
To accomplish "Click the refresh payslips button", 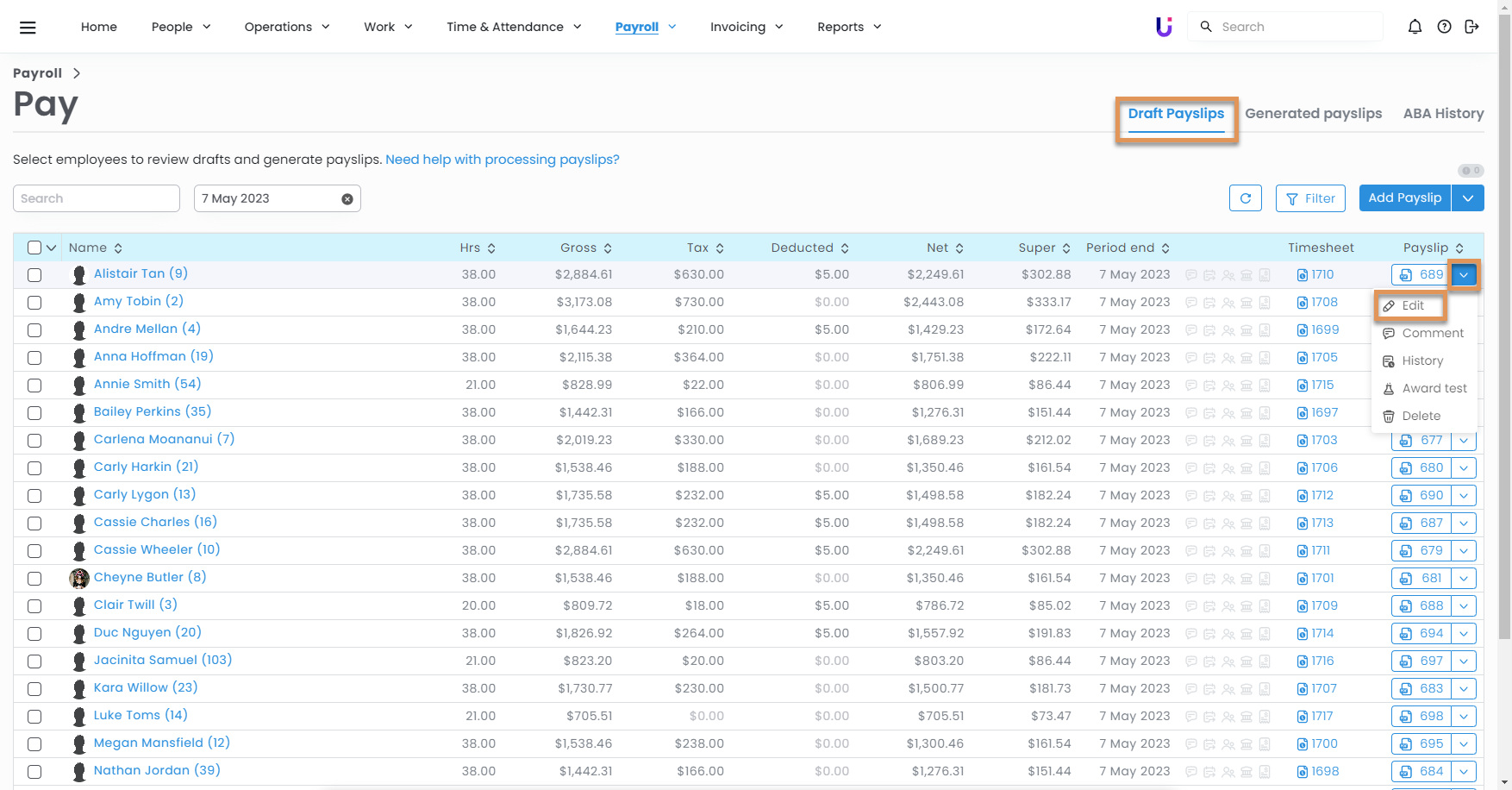I will pyautogui.click(x=1245, y=198).
